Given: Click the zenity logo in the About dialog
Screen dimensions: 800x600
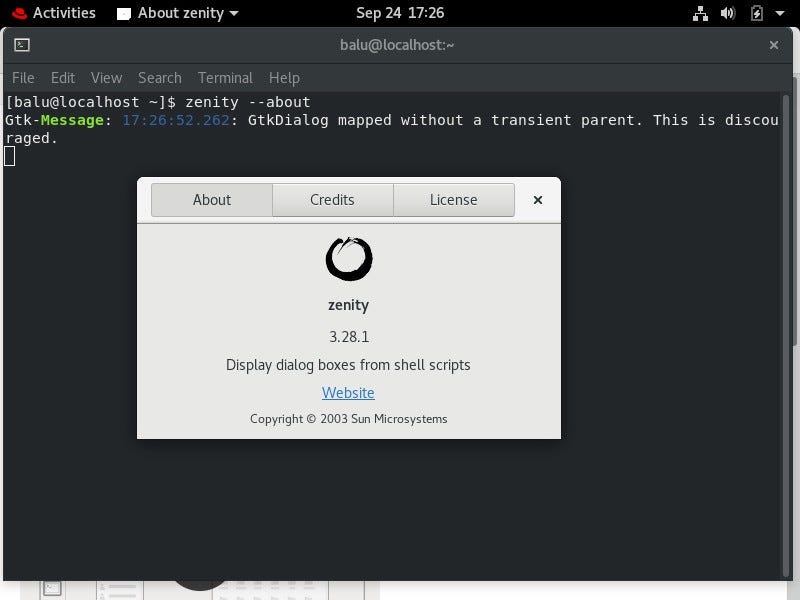Looking at the screenshot, I should (x=348, y=258).
